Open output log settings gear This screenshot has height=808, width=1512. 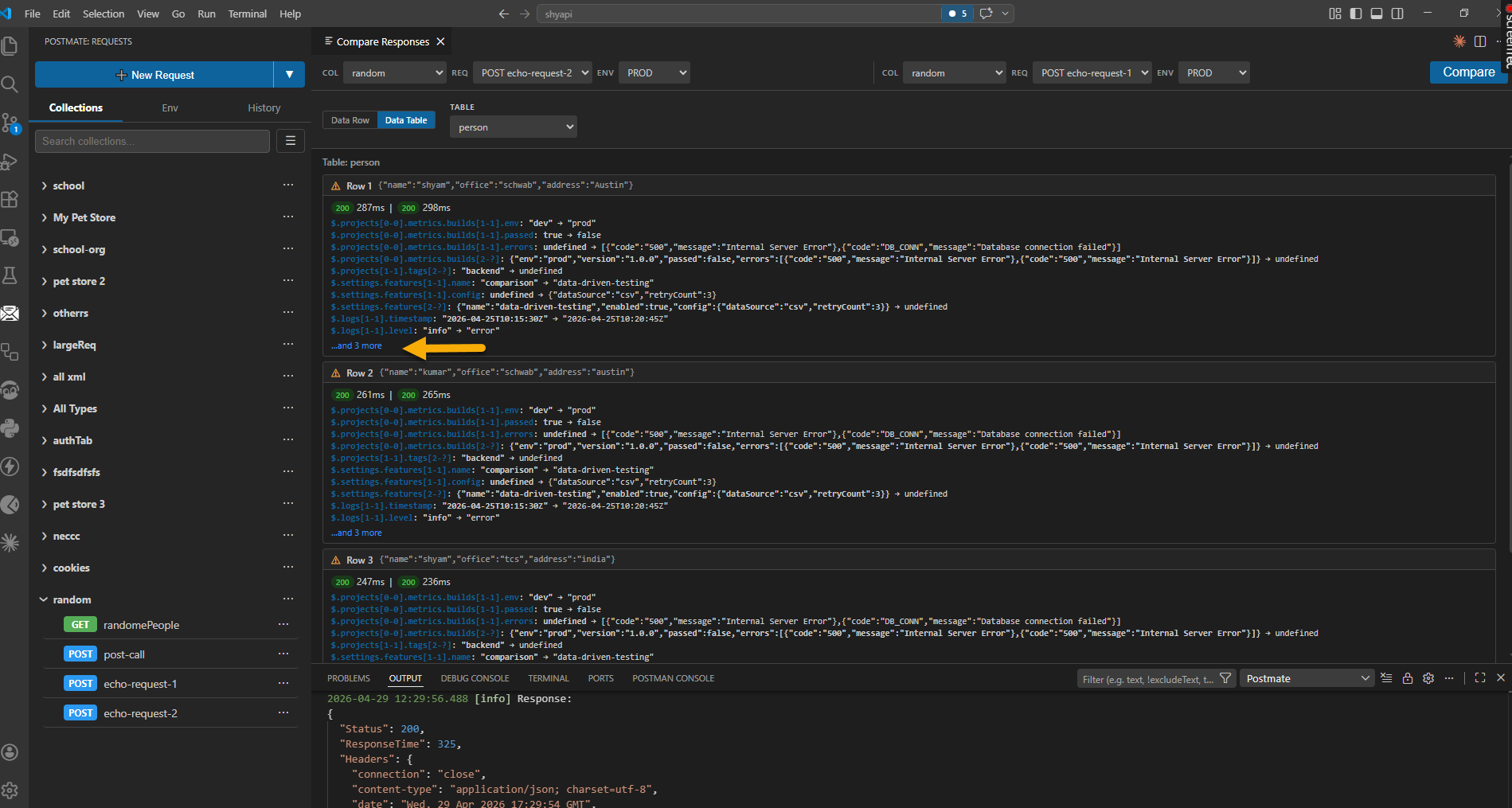[1428, 678]
